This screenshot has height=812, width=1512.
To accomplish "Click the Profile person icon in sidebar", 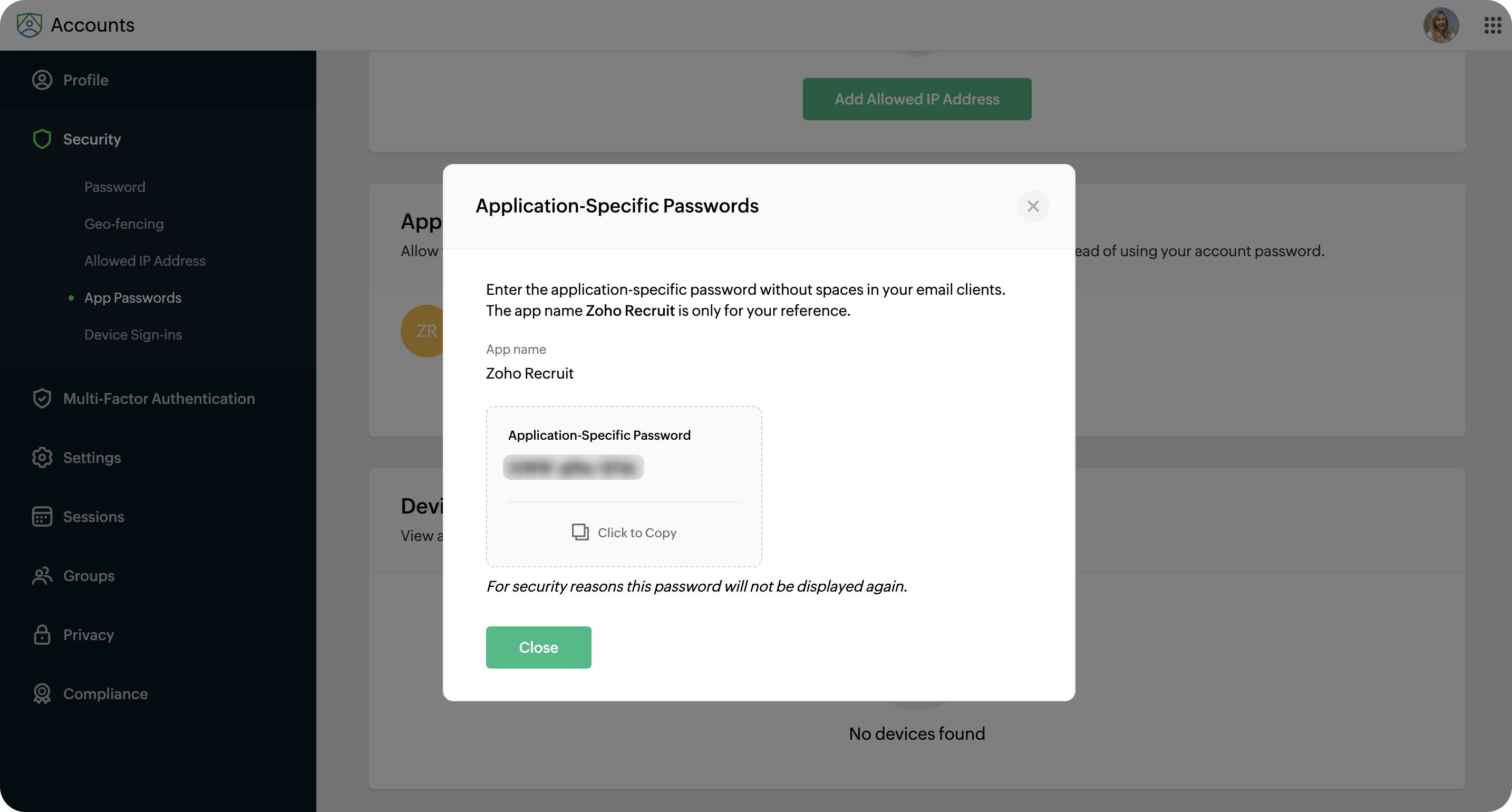I will click(42, 80).
